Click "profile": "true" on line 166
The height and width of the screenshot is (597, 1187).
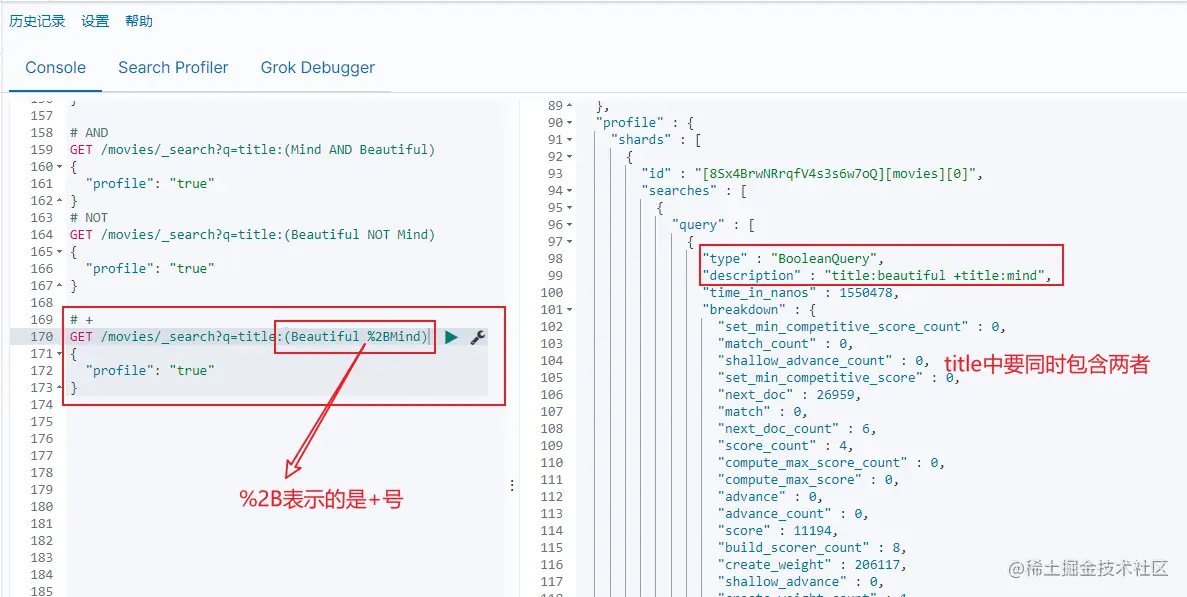click(150, 268)
